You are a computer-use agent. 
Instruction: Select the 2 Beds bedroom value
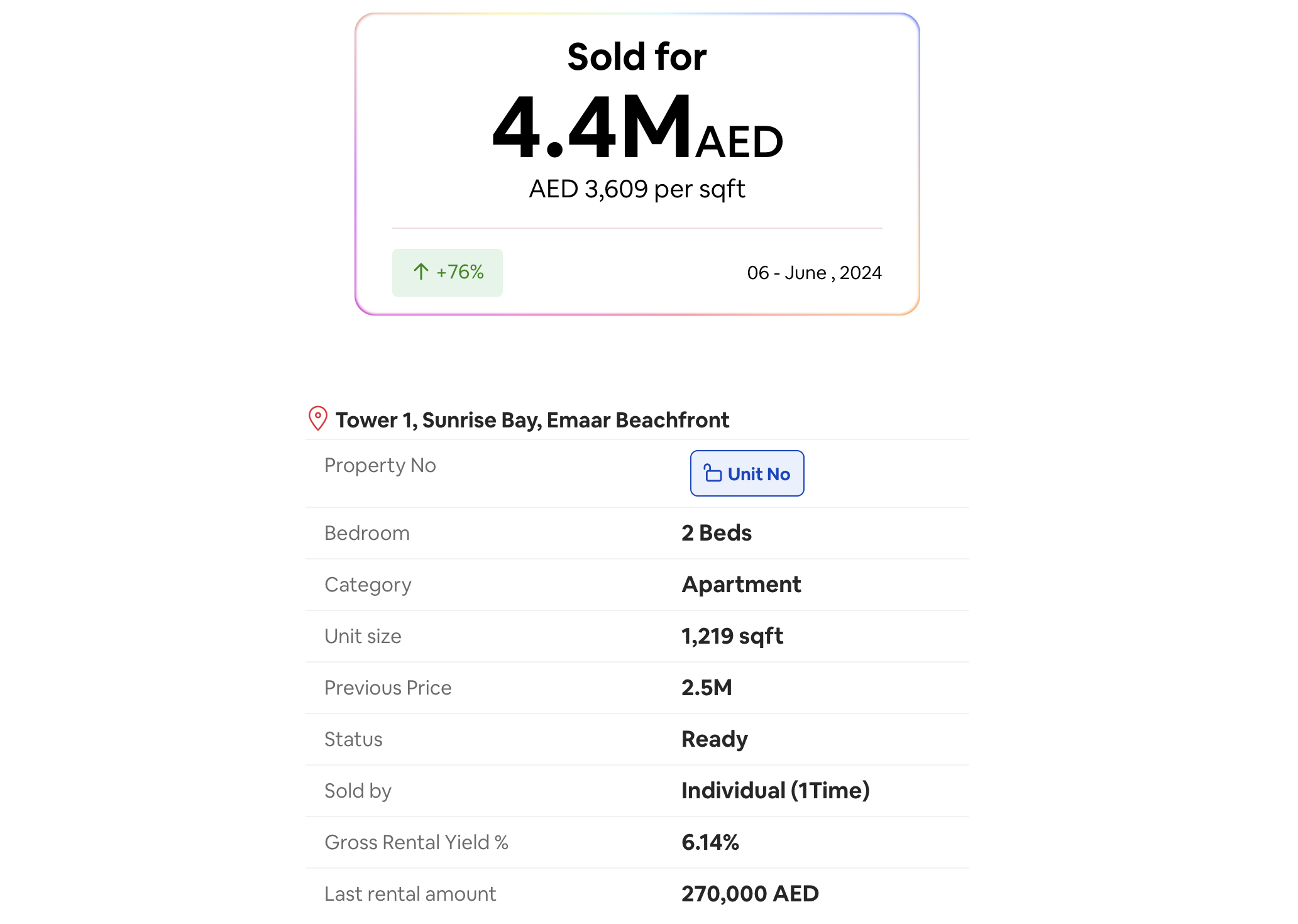[717, 533]
